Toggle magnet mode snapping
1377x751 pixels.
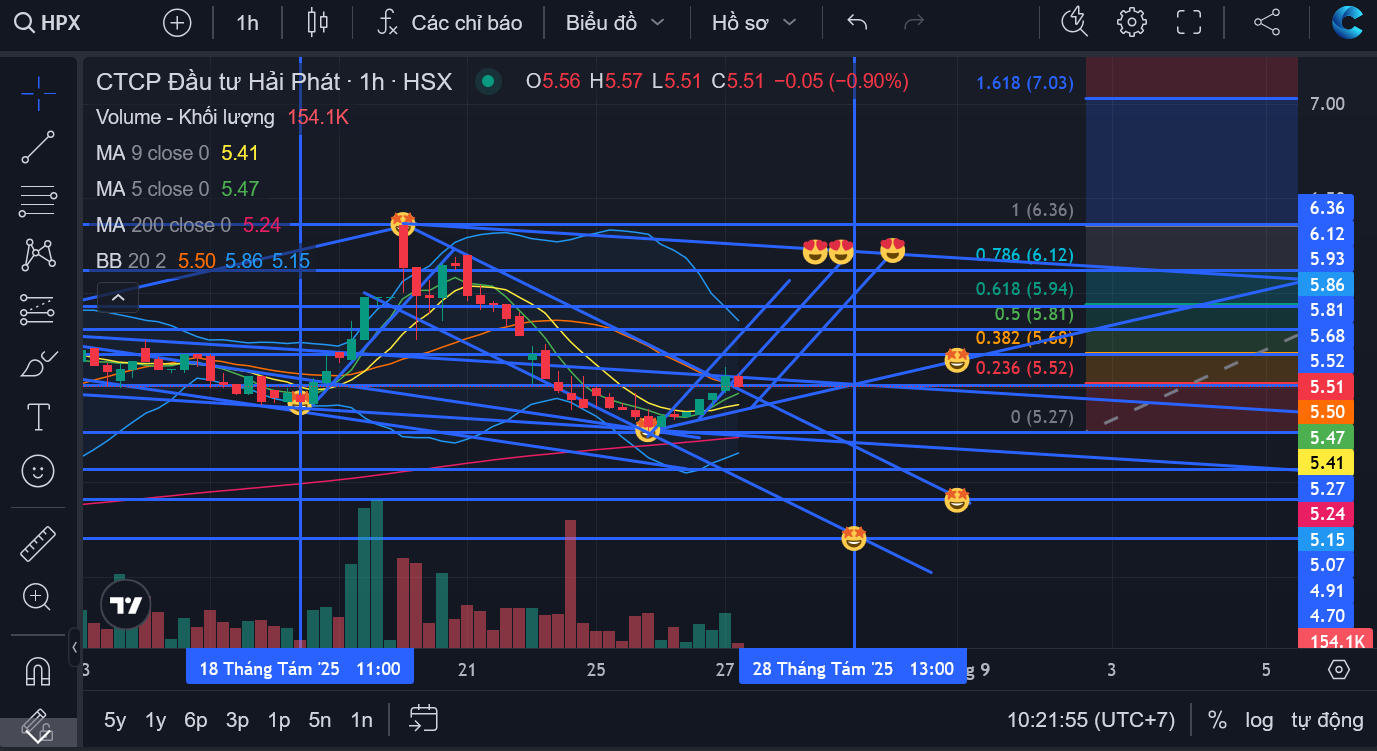[38, 671]
